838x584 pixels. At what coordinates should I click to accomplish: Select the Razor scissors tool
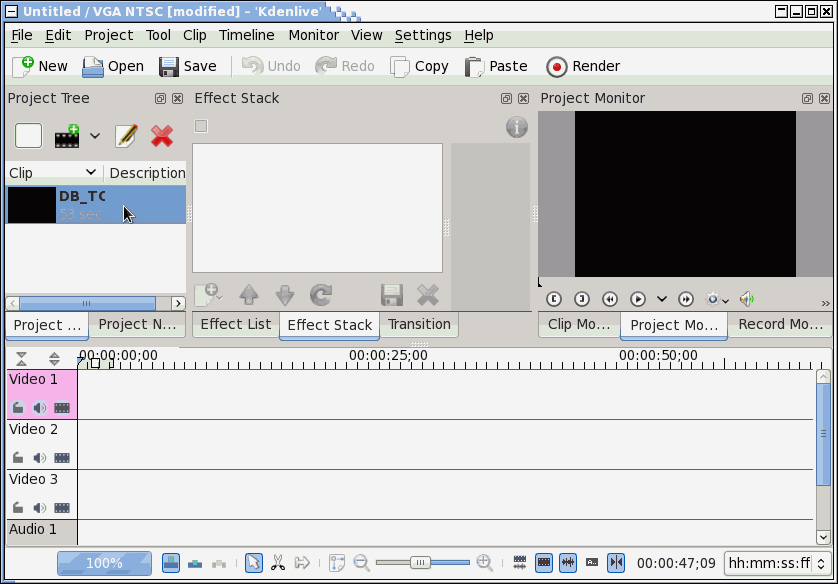click(278, 563)
